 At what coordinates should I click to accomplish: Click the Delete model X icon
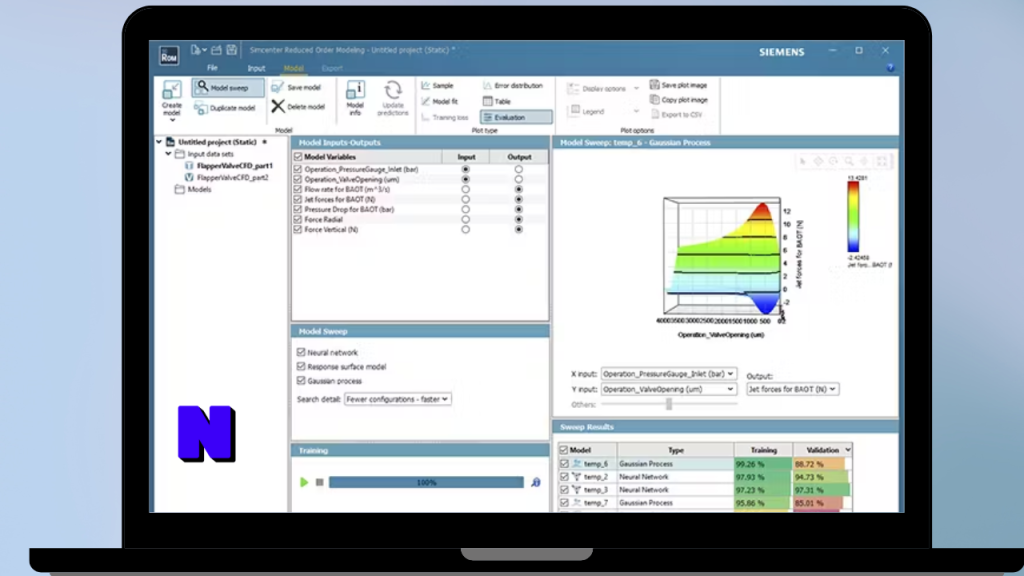(x=278, y=106)
